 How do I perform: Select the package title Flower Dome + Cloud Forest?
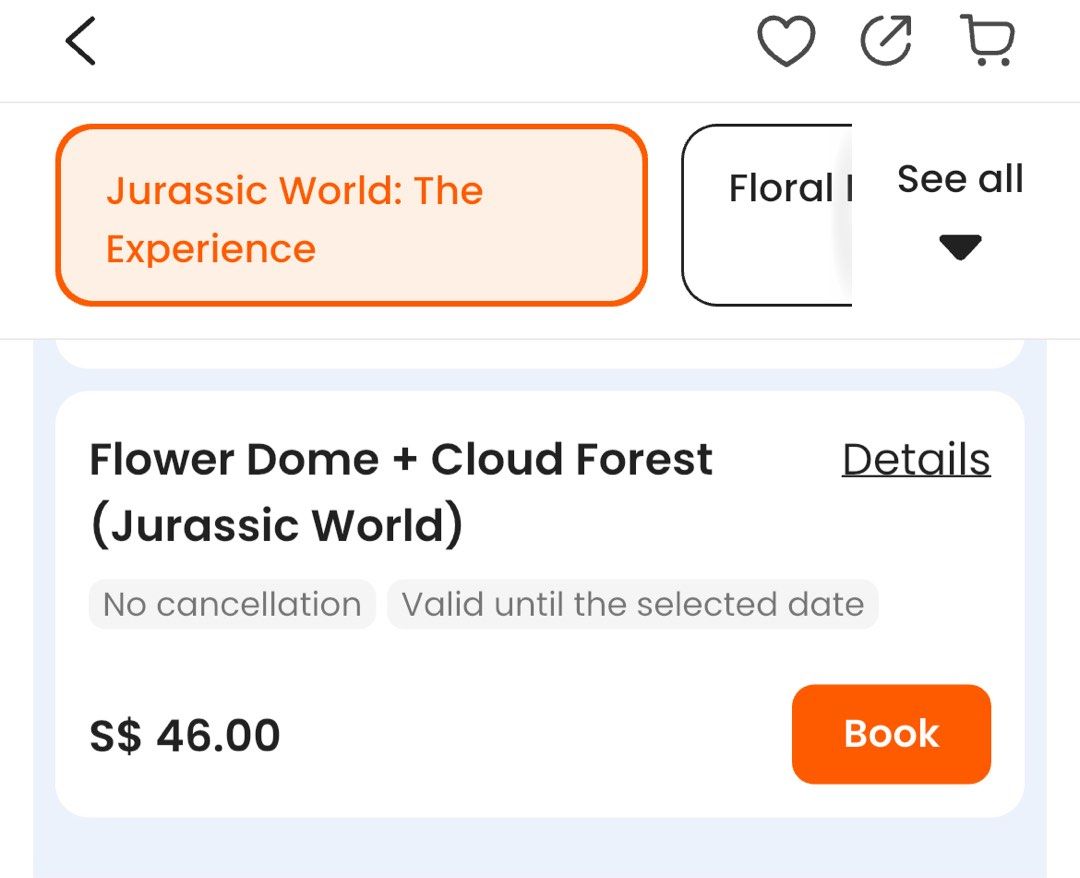400,490
